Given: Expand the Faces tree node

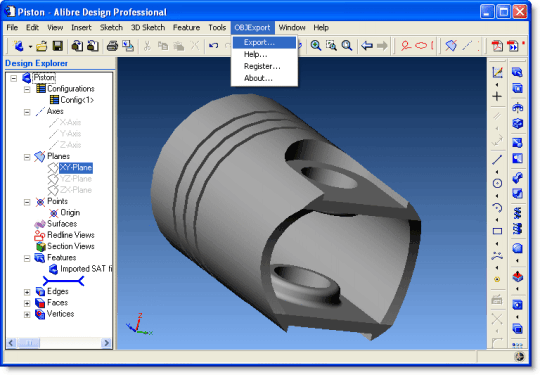Looking at the screenshot, I should (27, 303).
